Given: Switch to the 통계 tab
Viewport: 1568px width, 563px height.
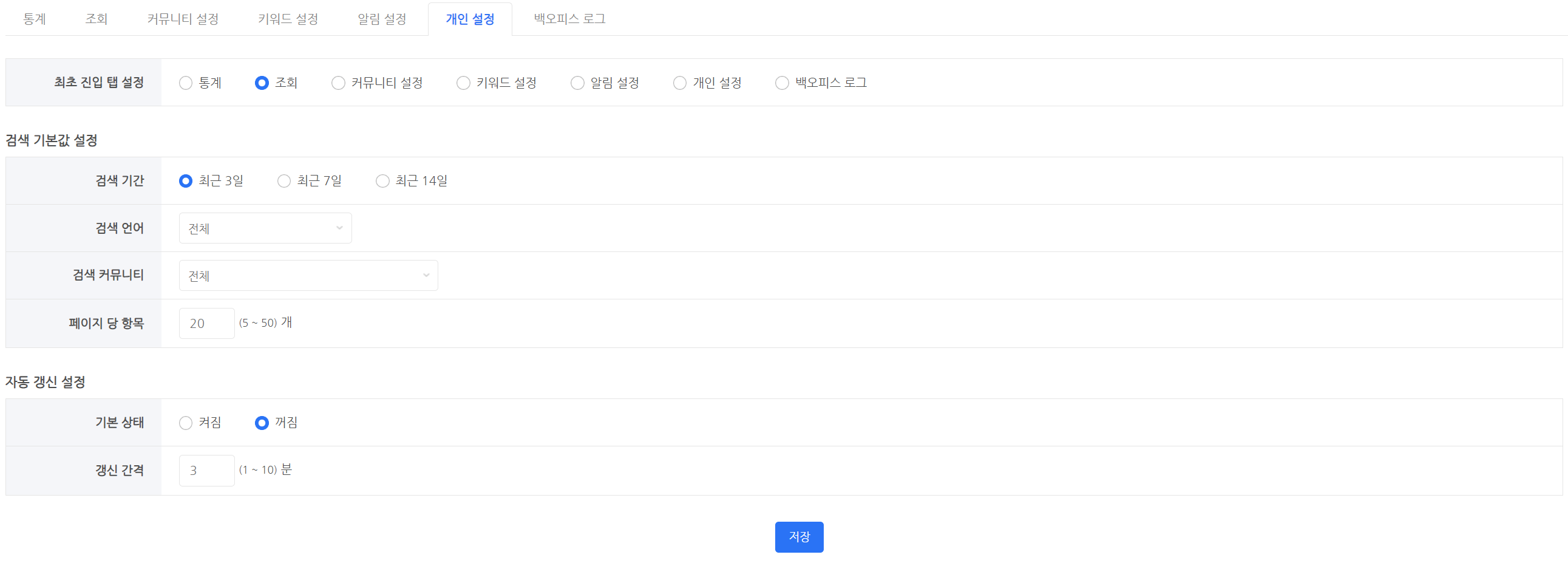Looking at the screenshot, I should pos(35,19).
